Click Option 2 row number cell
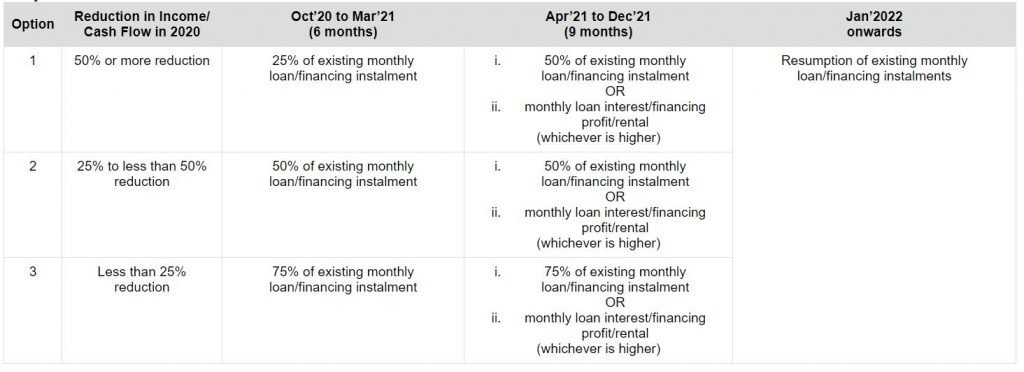 coord(33,204)
